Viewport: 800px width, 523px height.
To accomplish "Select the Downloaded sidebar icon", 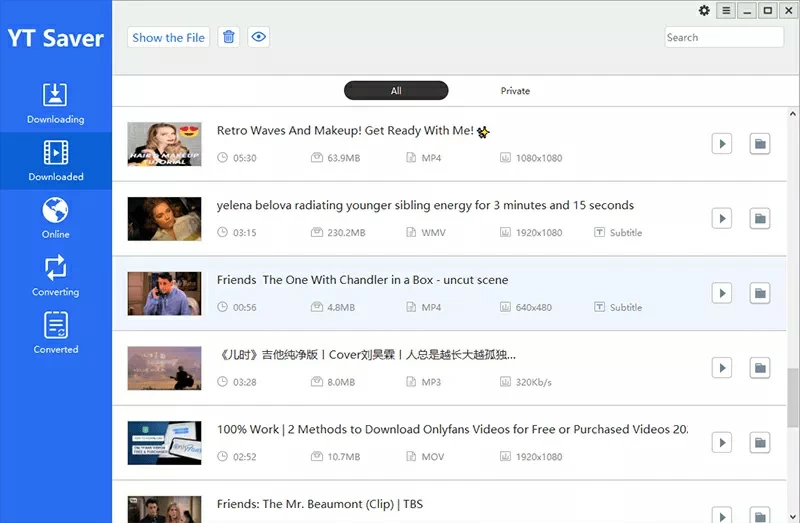I will click(x=55, y=160).
